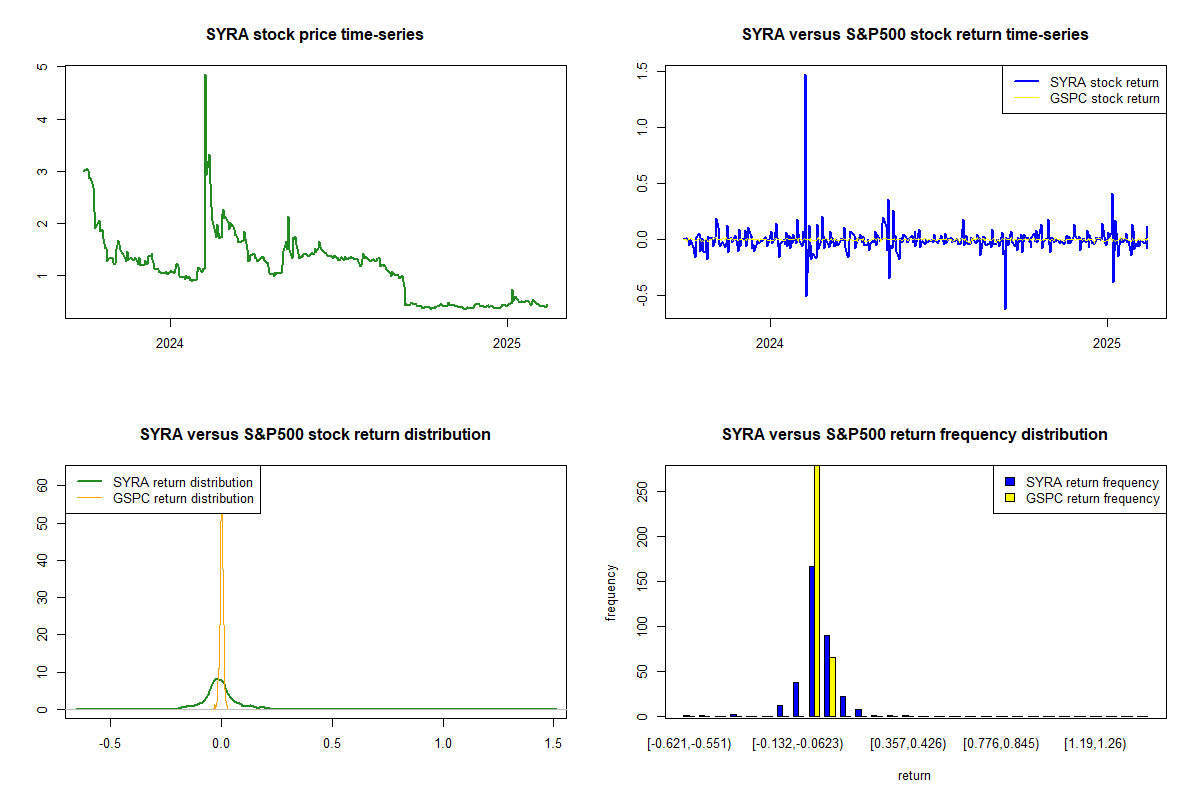Select the "GSPC stock return" legend label

[1104, 99]
